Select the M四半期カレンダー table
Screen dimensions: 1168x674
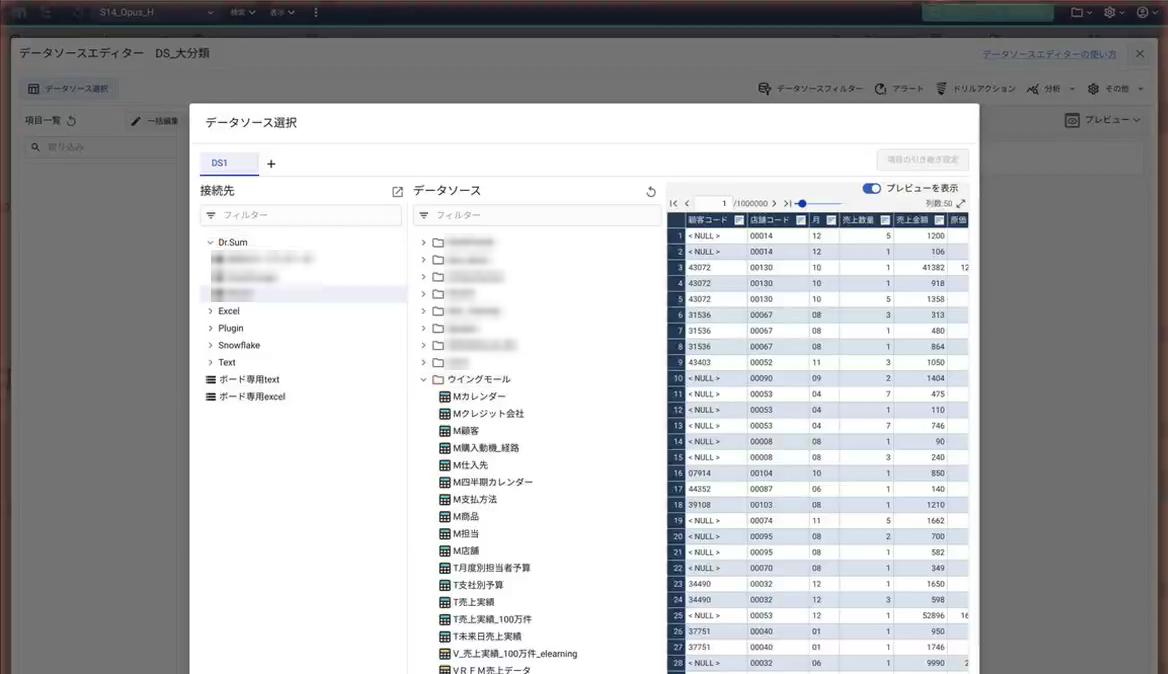tap(493, 483)
